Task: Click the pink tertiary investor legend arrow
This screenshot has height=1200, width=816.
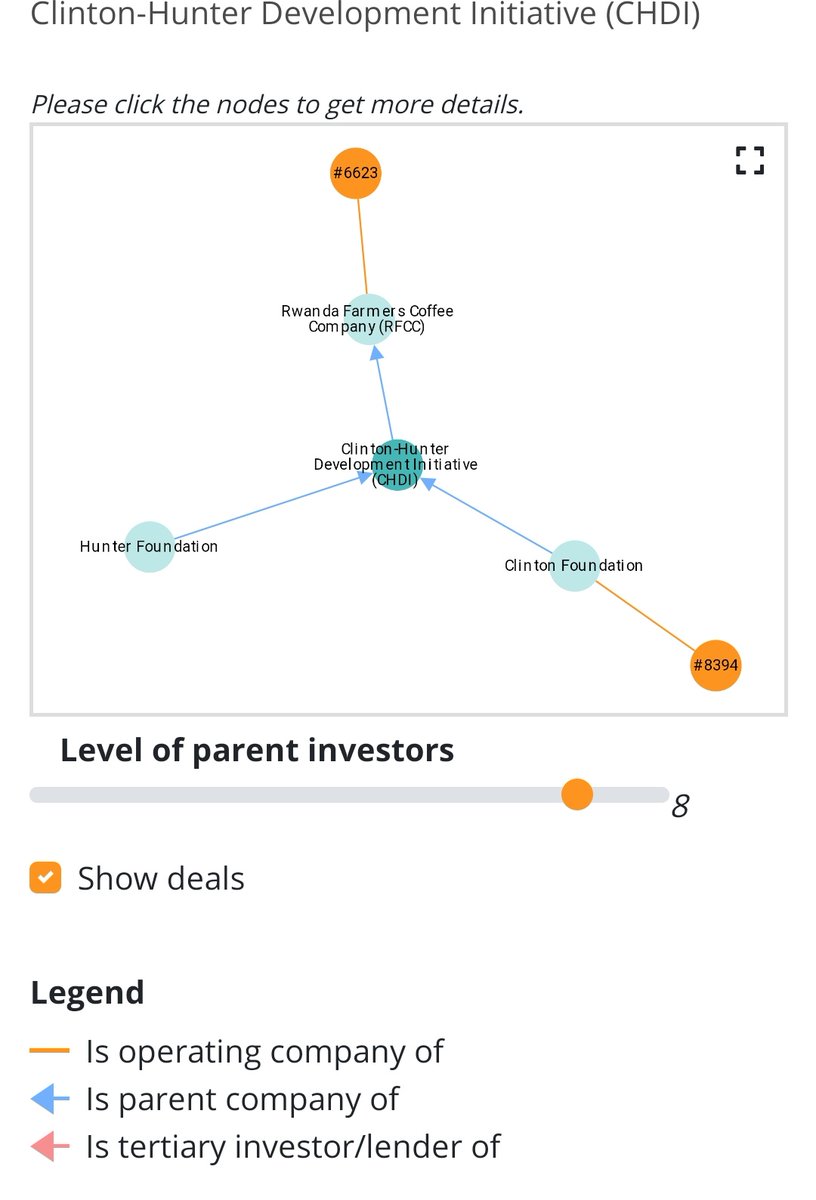Action: click(49, 1147)
